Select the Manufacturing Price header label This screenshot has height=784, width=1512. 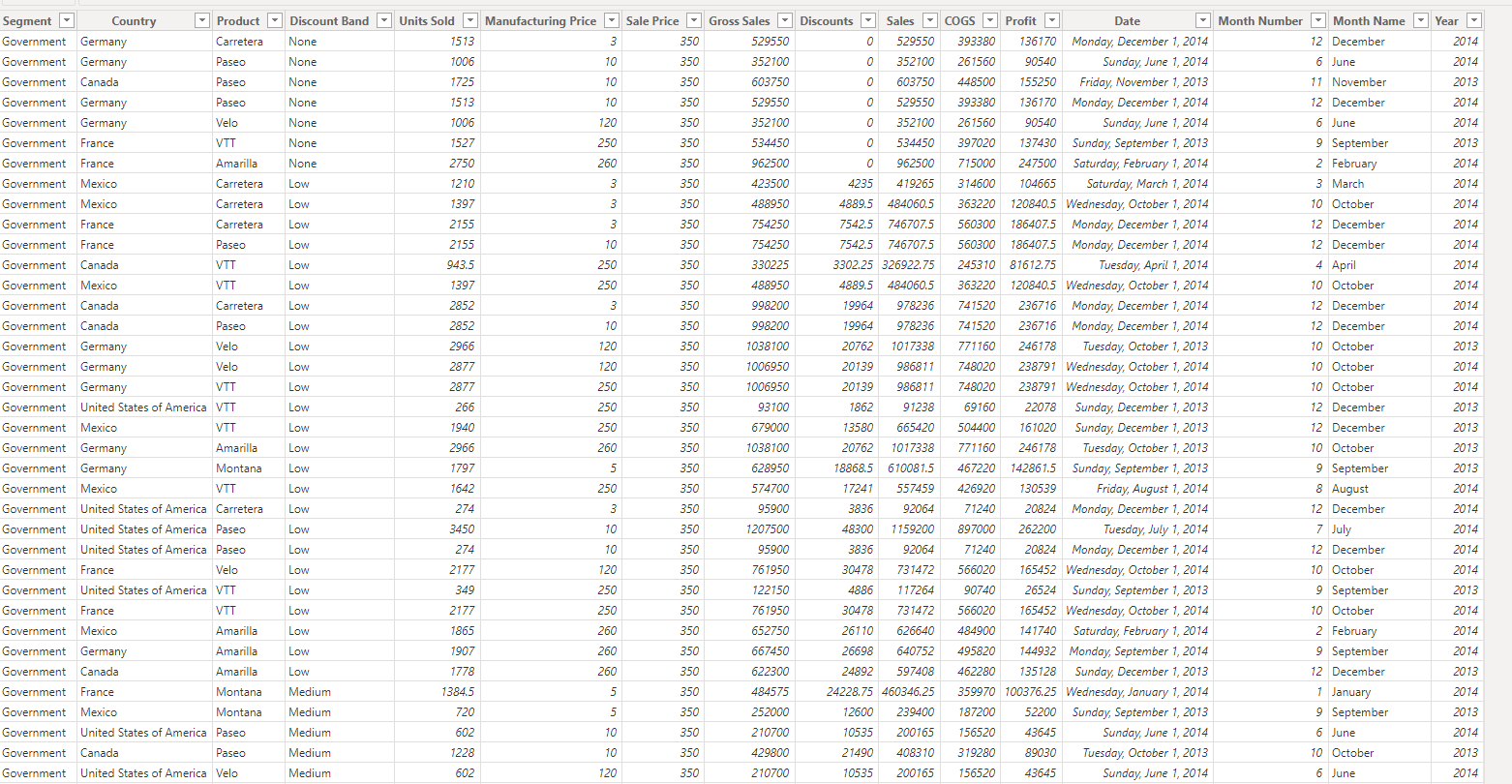click(540, 20)
